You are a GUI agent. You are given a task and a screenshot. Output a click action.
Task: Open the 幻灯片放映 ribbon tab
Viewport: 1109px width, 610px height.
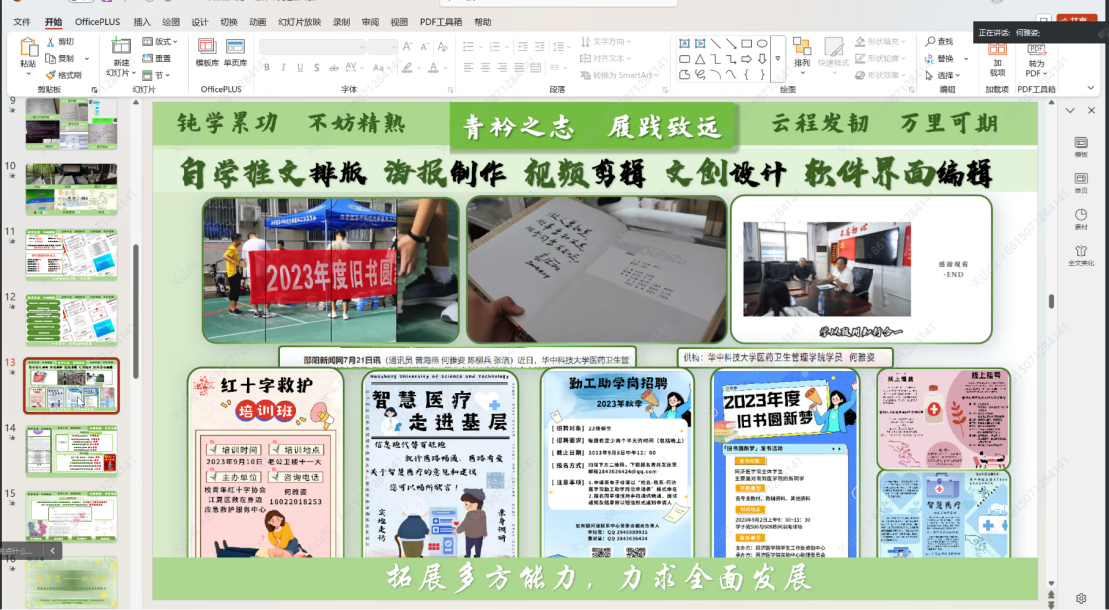click(300, 22)
